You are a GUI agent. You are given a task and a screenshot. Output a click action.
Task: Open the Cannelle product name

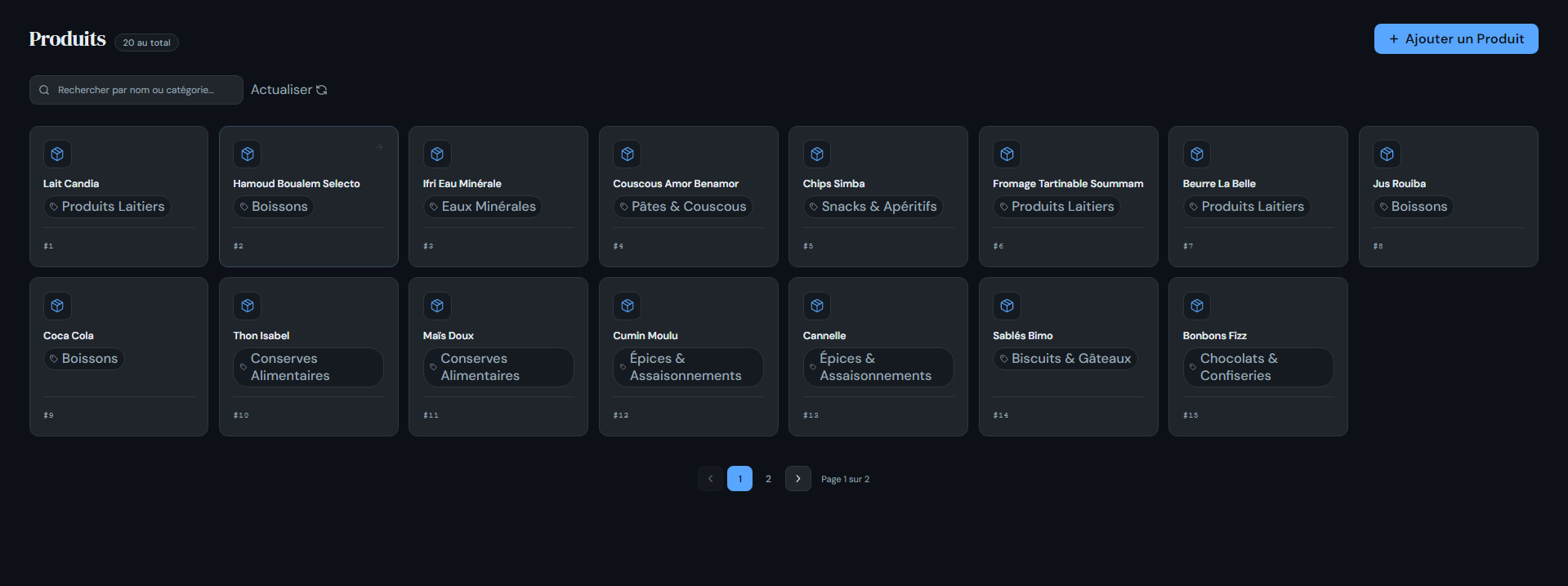(x=824, y=336)
